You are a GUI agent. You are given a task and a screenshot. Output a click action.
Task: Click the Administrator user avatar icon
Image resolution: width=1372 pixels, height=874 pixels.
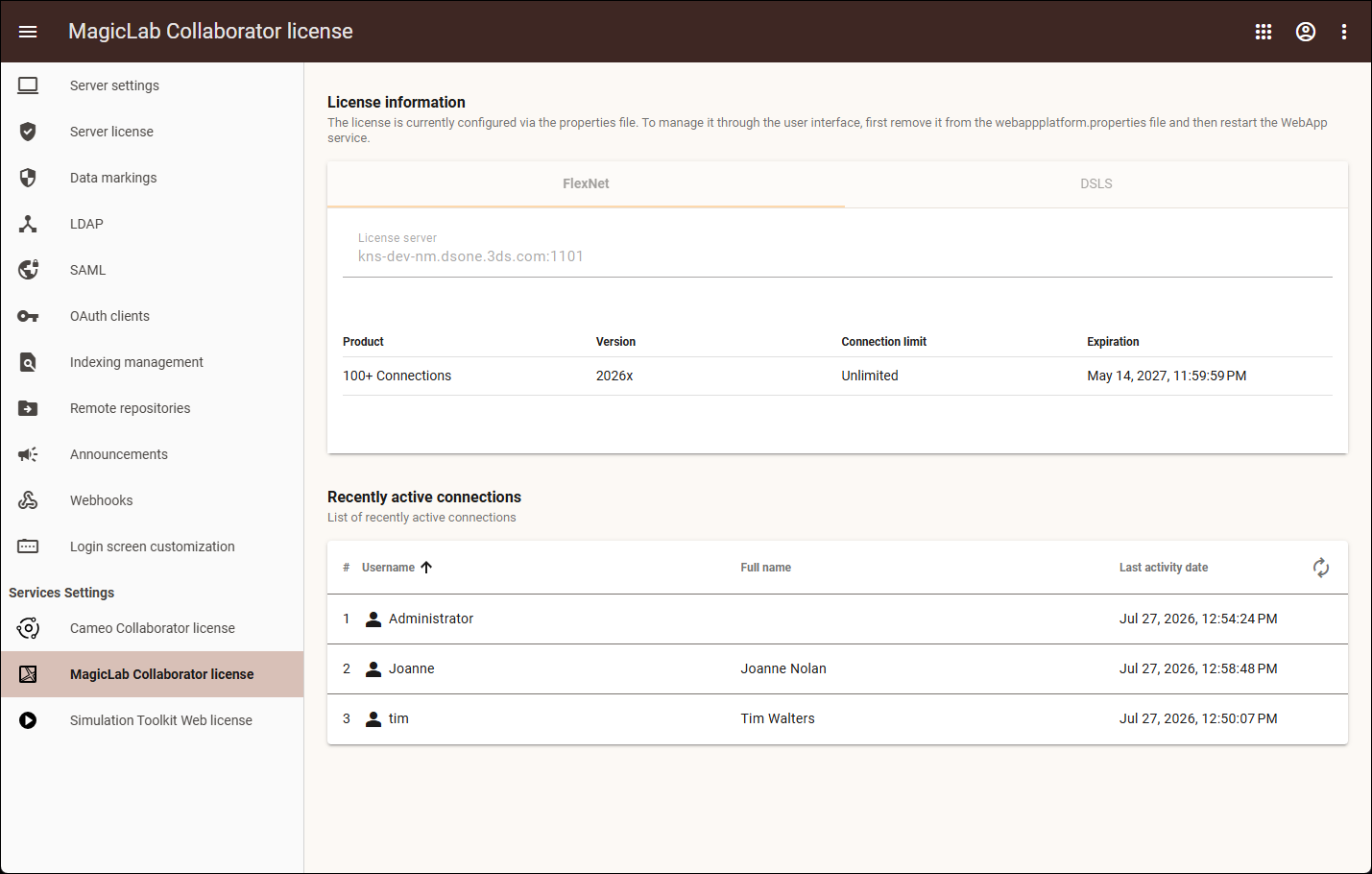coord(373,619)
